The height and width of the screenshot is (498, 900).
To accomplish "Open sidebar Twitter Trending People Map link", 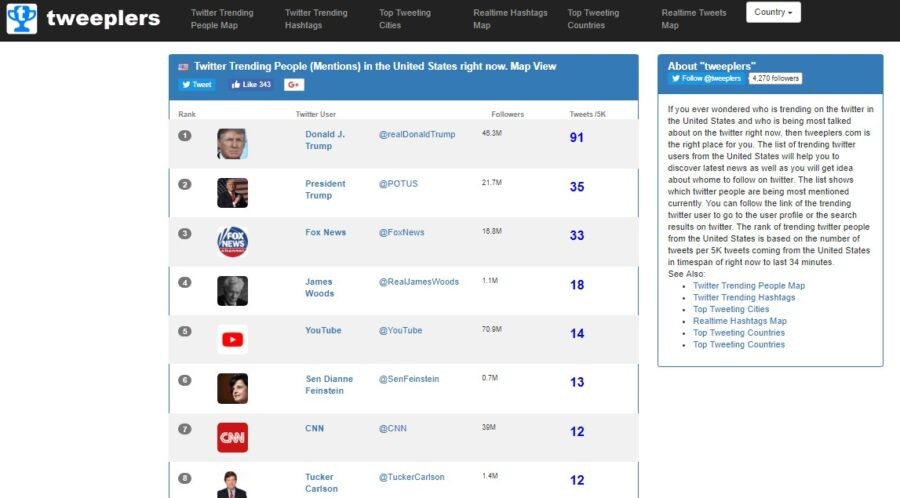I will click(x=748, y=286).
